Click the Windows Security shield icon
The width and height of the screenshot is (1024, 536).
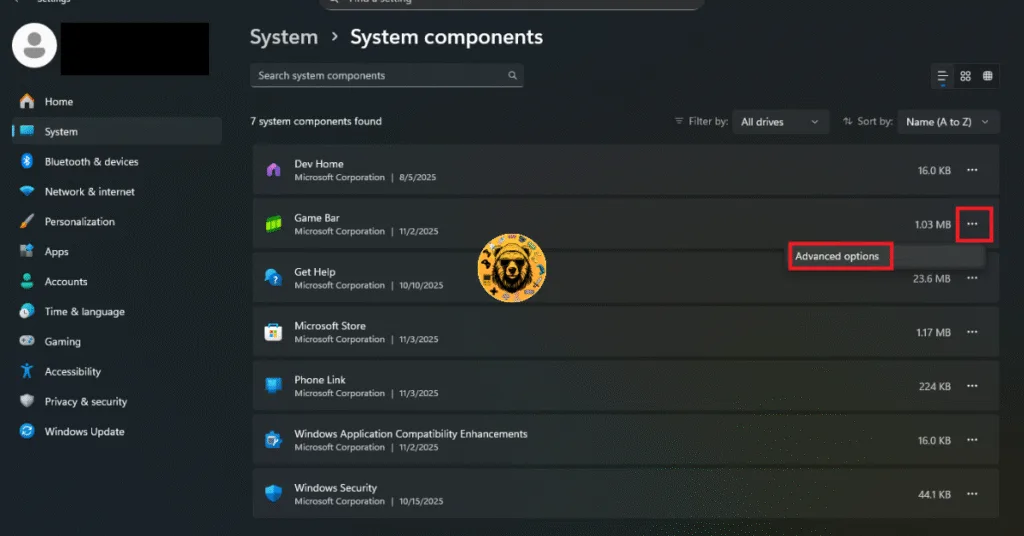pos(273,494)
